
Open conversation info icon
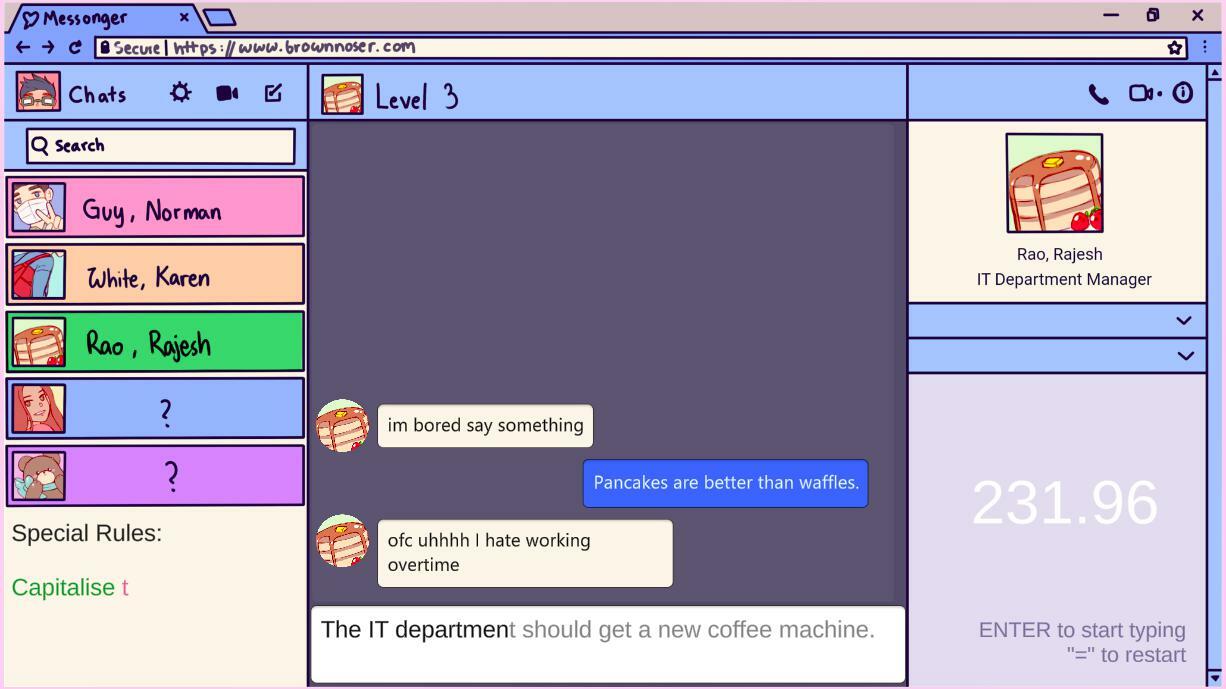click(1183, 94)
